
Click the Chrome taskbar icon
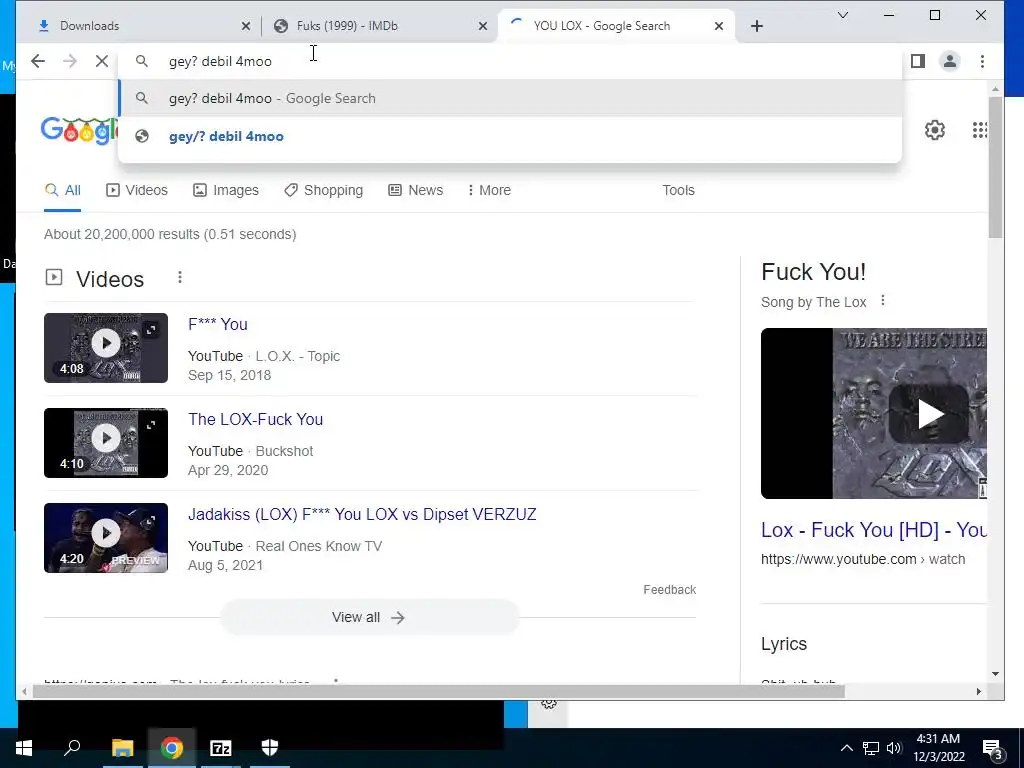[172, 748]
